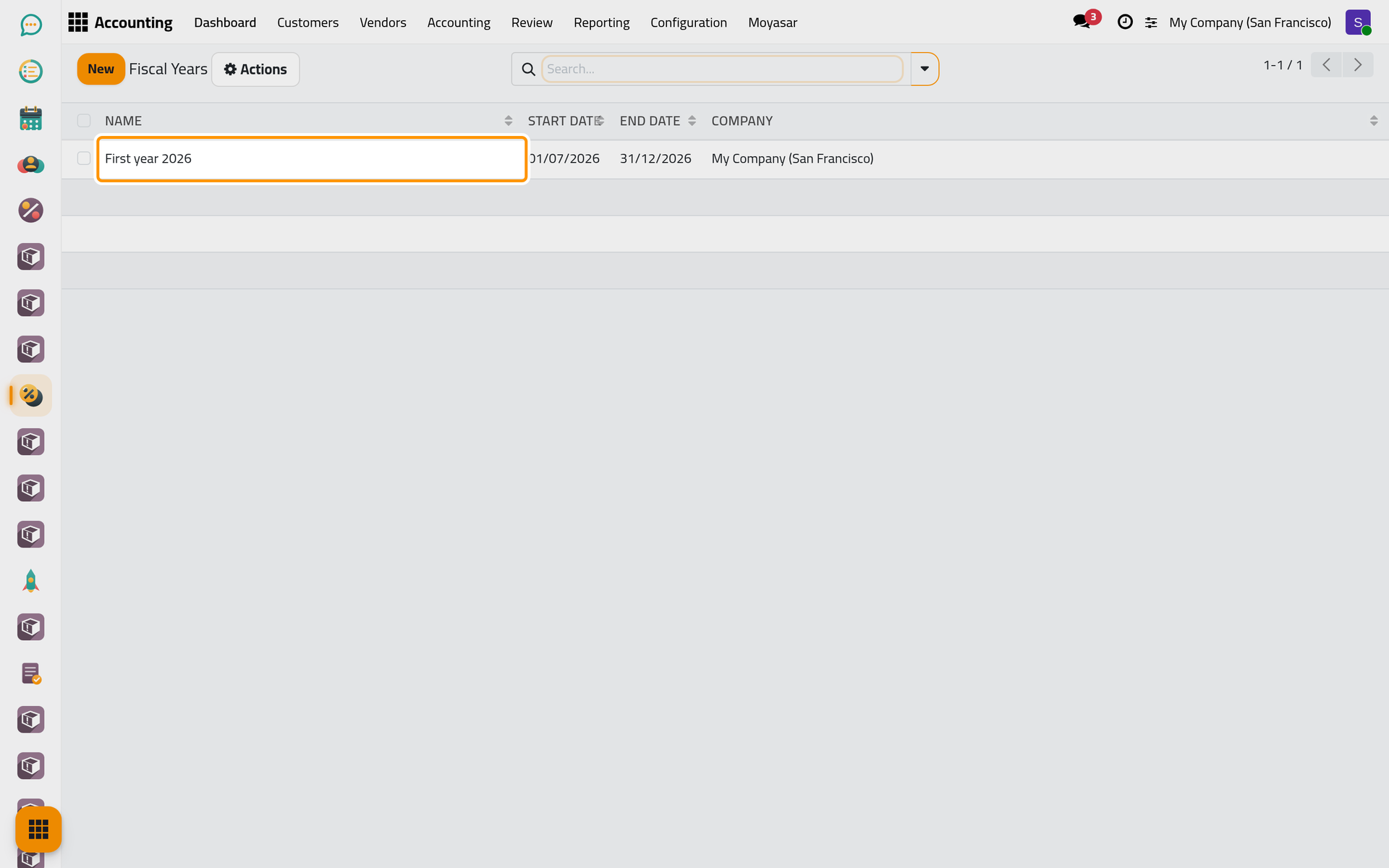Tick the First year 2026 row checkbox
1389x868 pixels.
[x=84, y=158]
